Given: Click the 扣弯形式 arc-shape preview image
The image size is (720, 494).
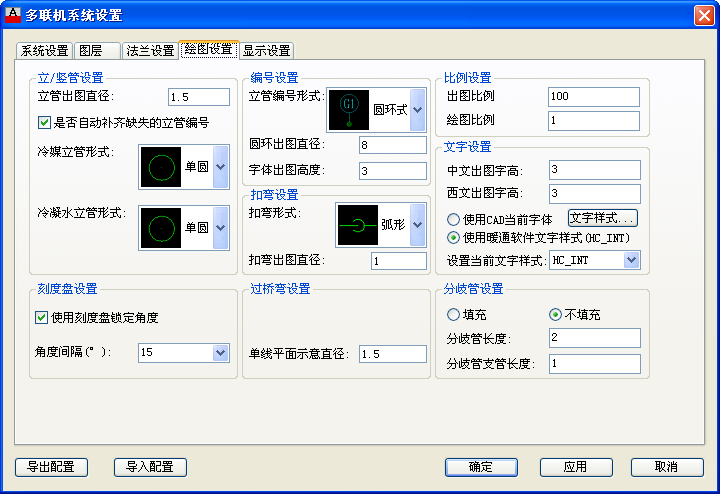Looking at the screenshot, I should tap(358, 226).
